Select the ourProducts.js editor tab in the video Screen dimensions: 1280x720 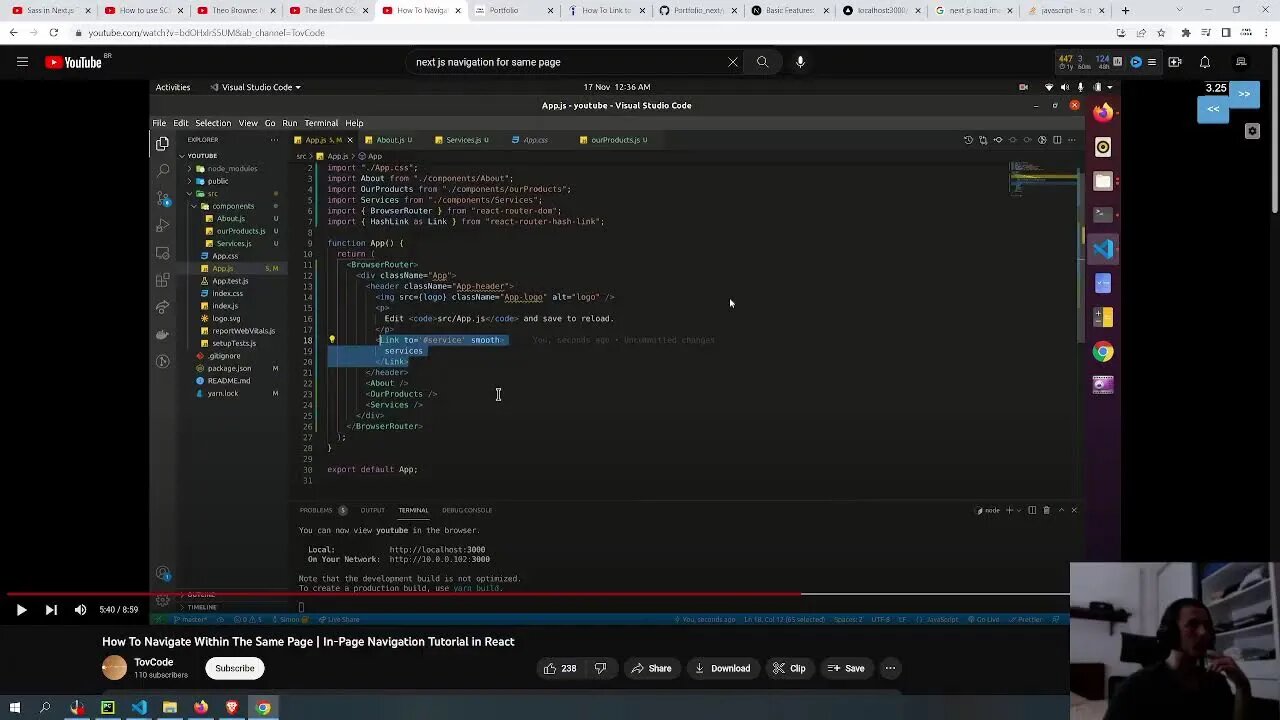pos(615,140)
